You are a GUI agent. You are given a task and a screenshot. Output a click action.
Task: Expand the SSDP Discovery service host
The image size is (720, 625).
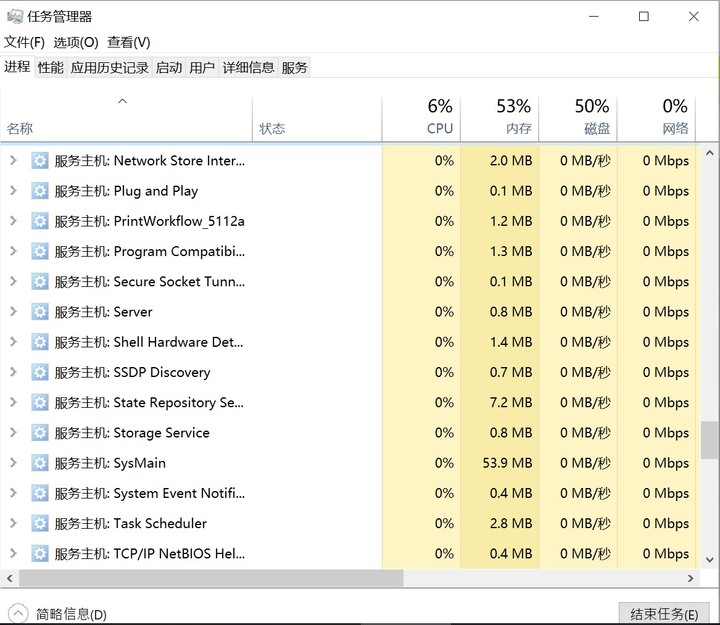13,372
